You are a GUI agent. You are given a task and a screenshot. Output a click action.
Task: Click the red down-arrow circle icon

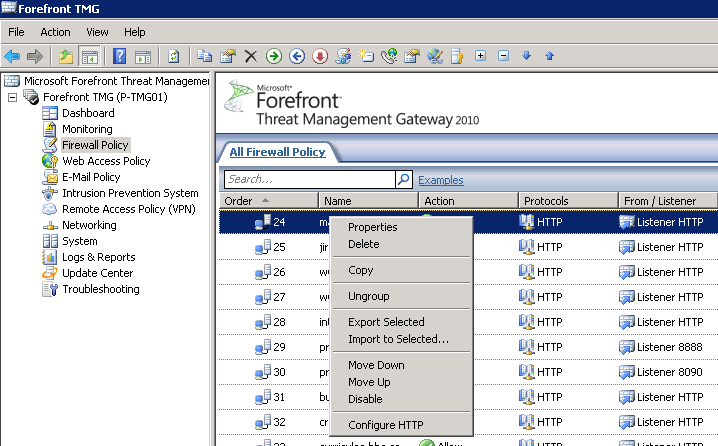320,56
